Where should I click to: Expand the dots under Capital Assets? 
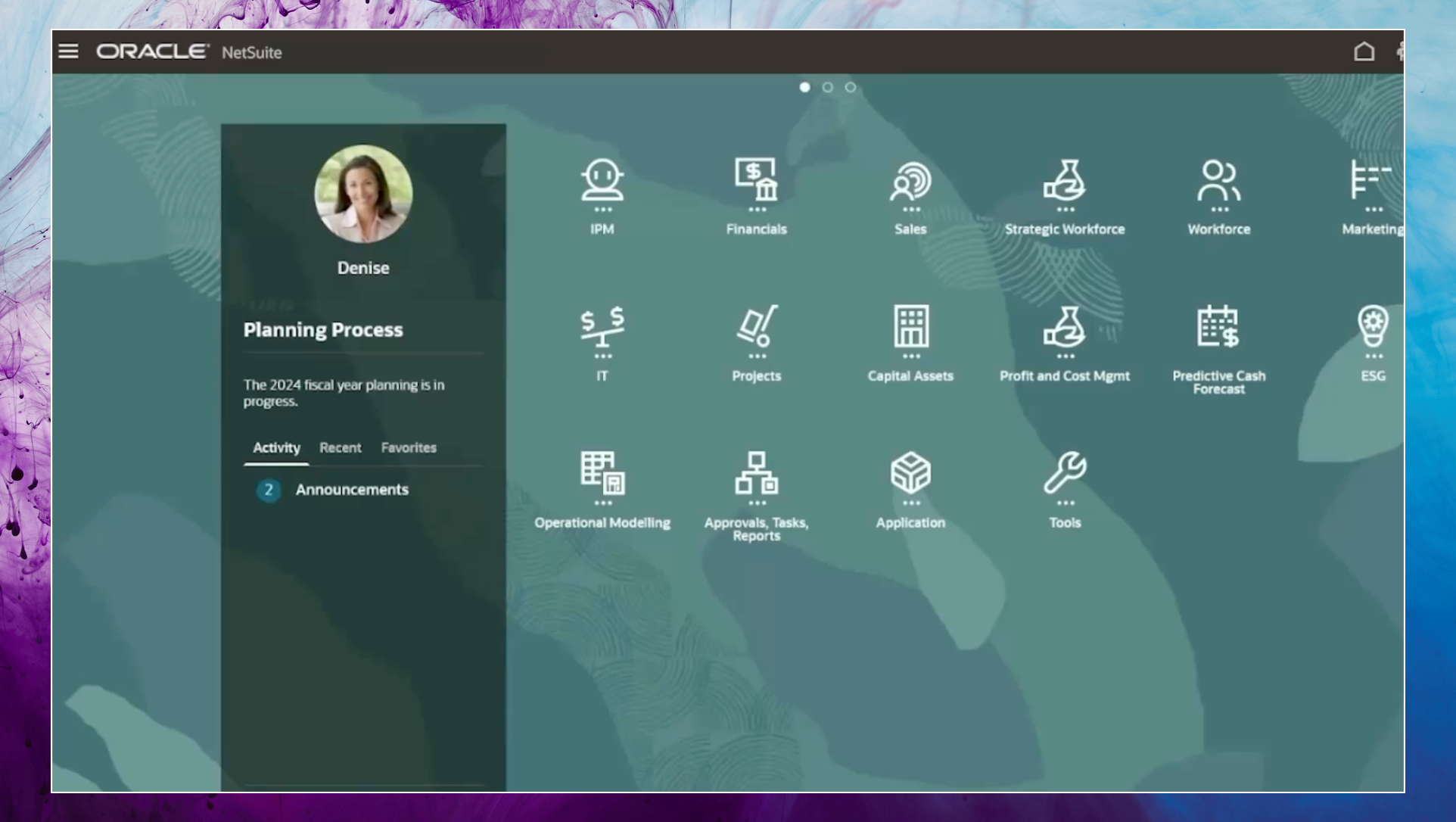click(x=911, y=357)
